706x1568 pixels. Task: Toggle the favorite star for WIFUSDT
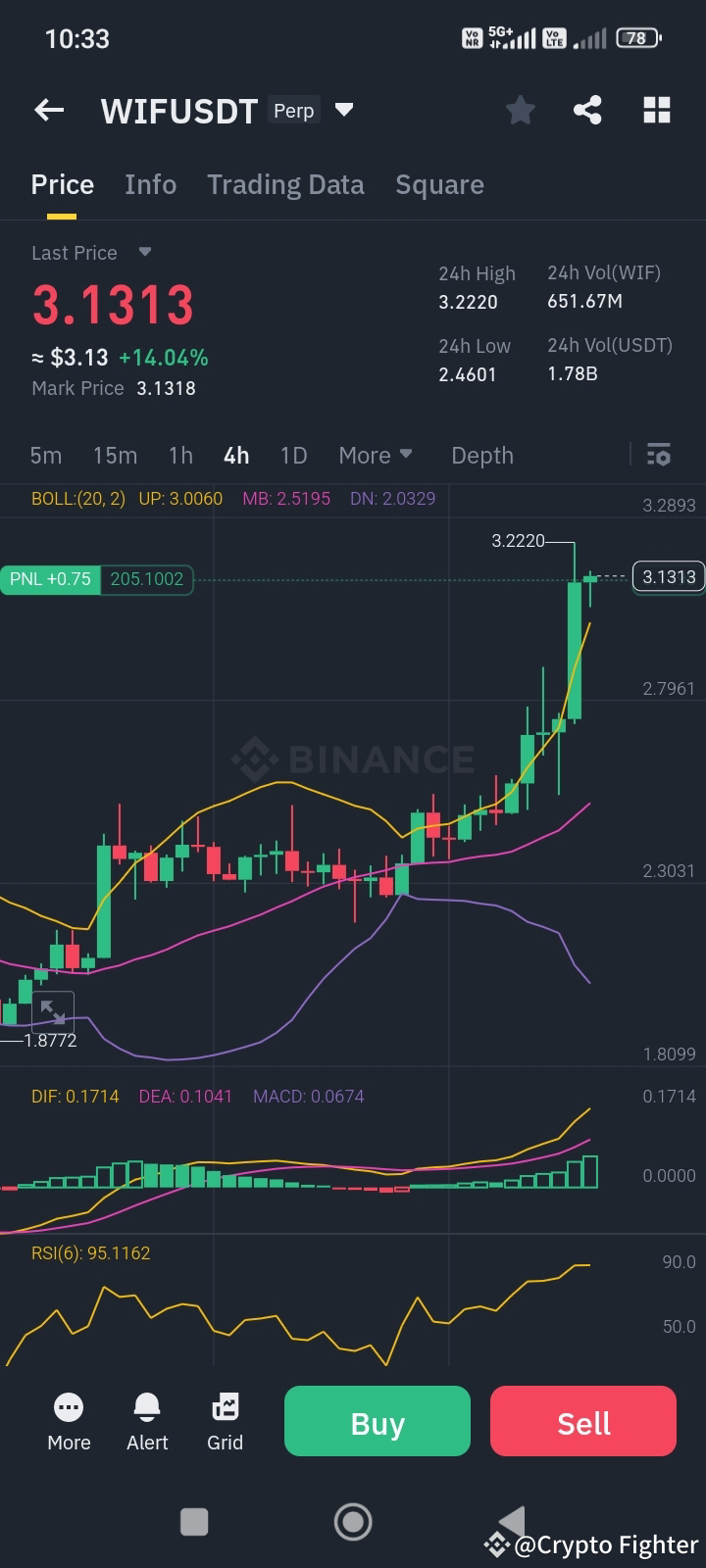click(520, 110)
